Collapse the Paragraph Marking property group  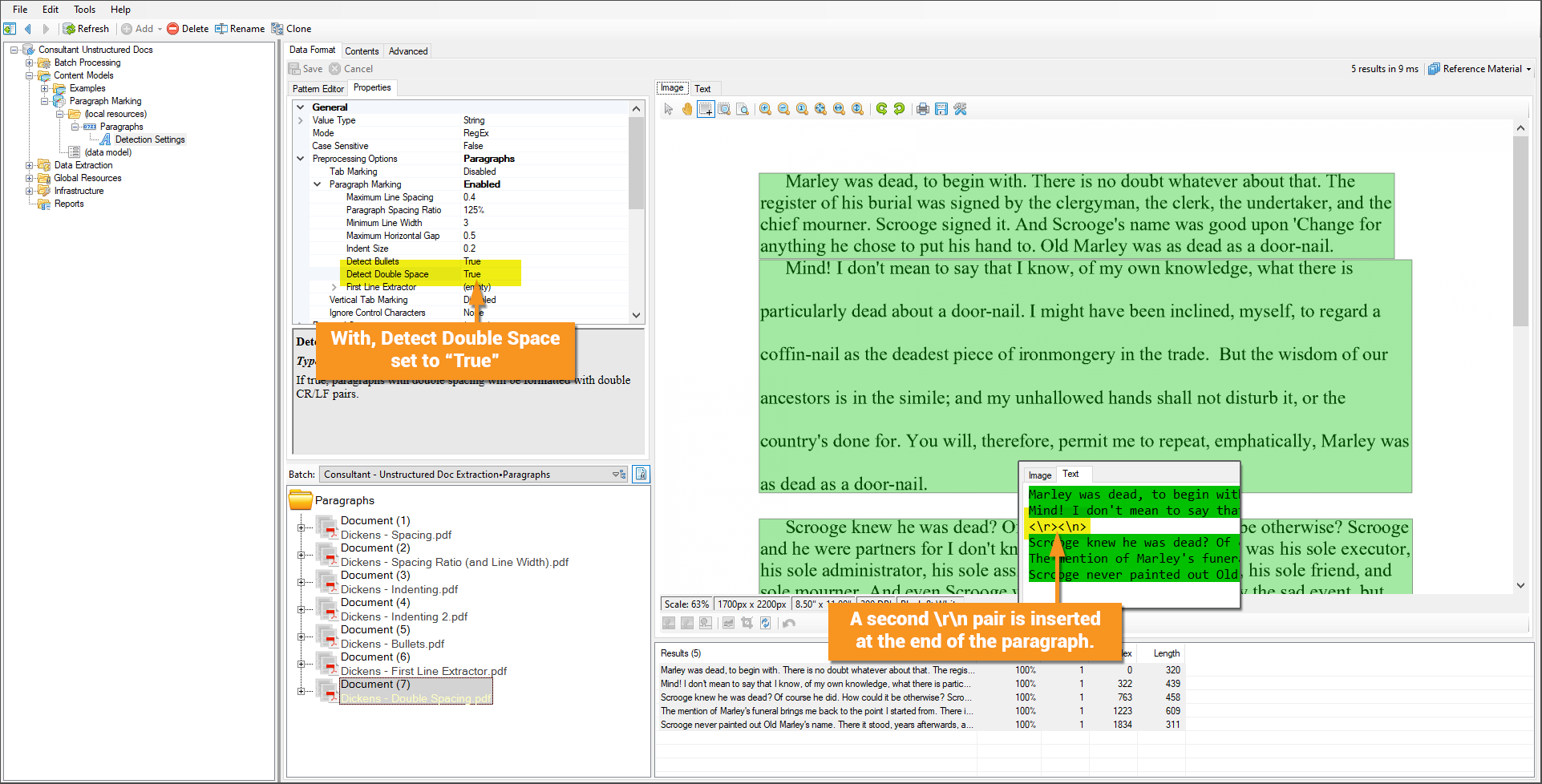point(317,184)
